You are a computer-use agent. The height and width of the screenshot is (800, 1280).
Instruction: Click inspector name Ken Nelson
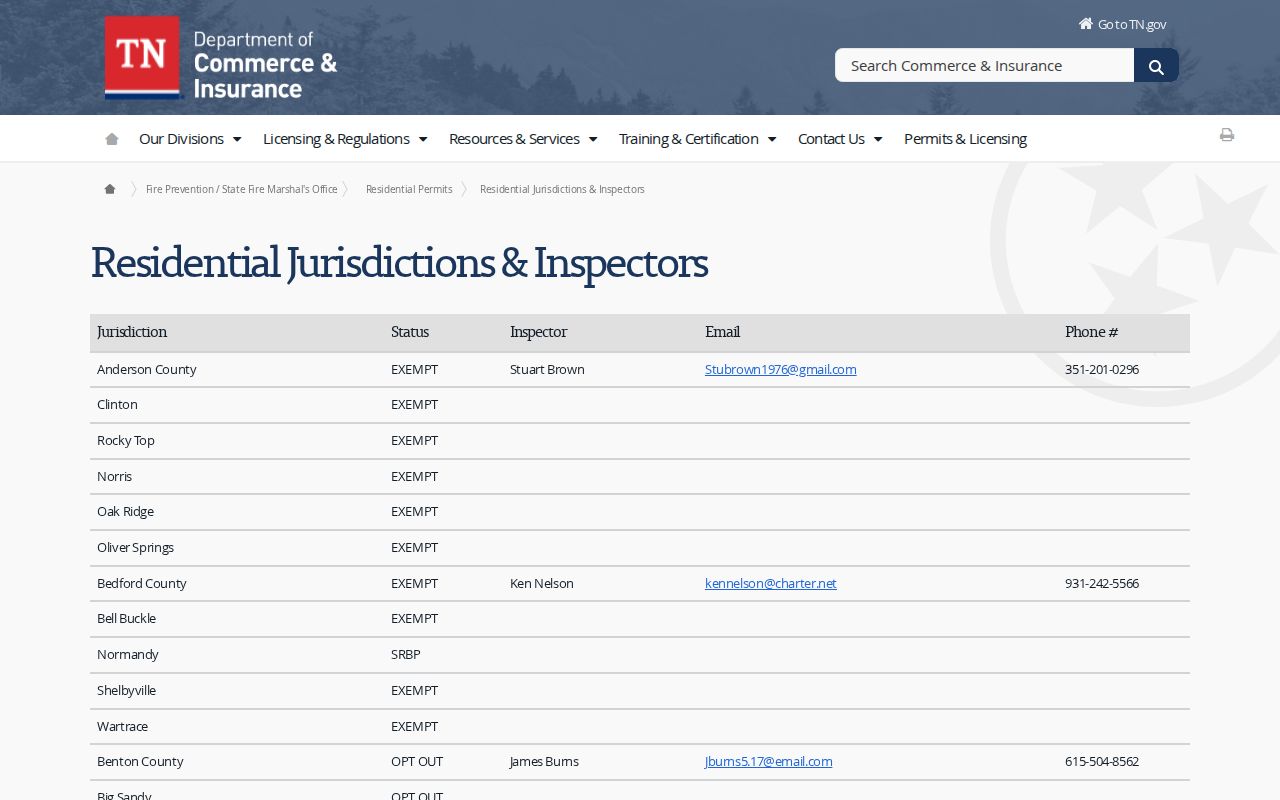(x=542, y=583)
